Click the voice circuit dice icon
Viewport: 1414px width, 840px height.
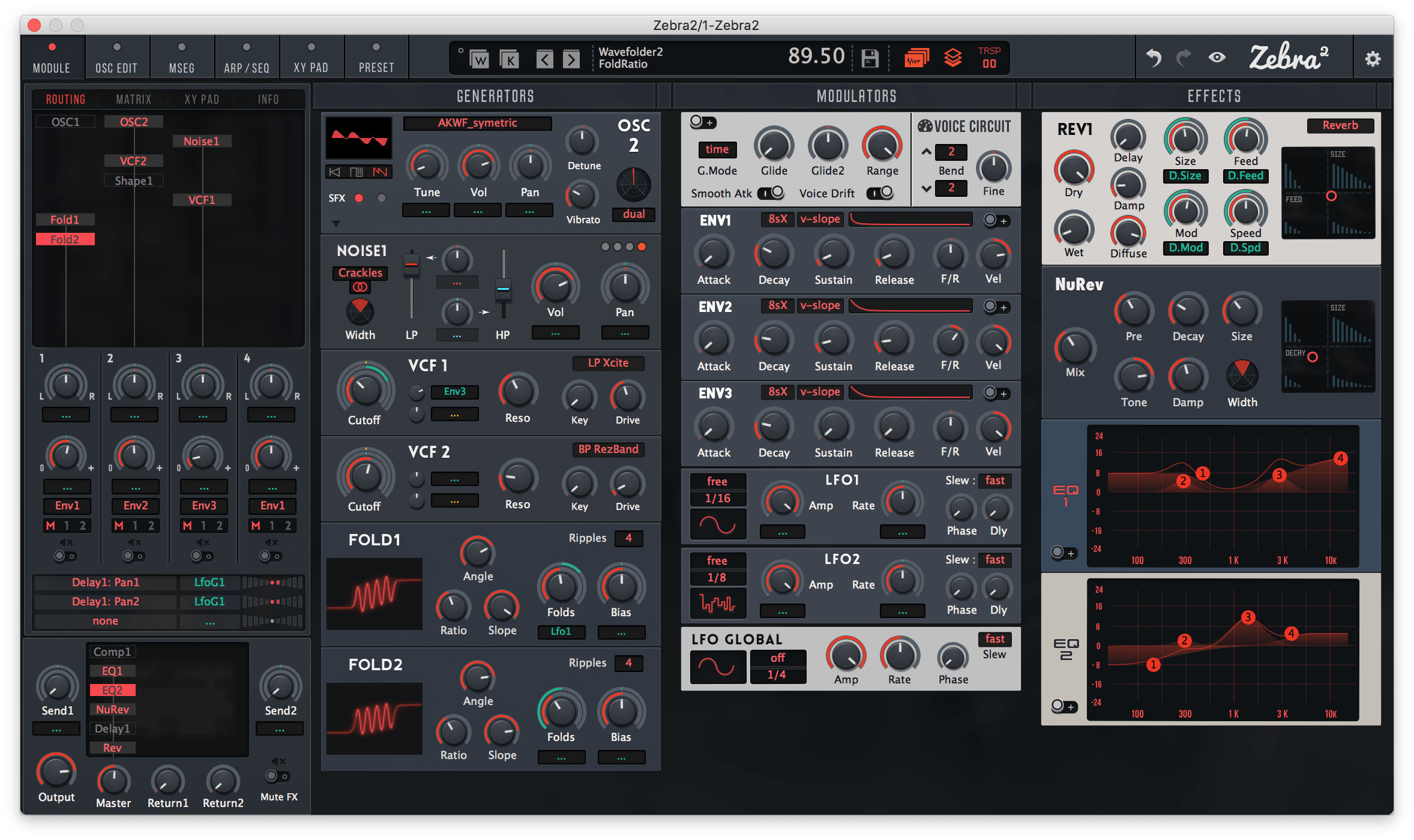[925, 126]
